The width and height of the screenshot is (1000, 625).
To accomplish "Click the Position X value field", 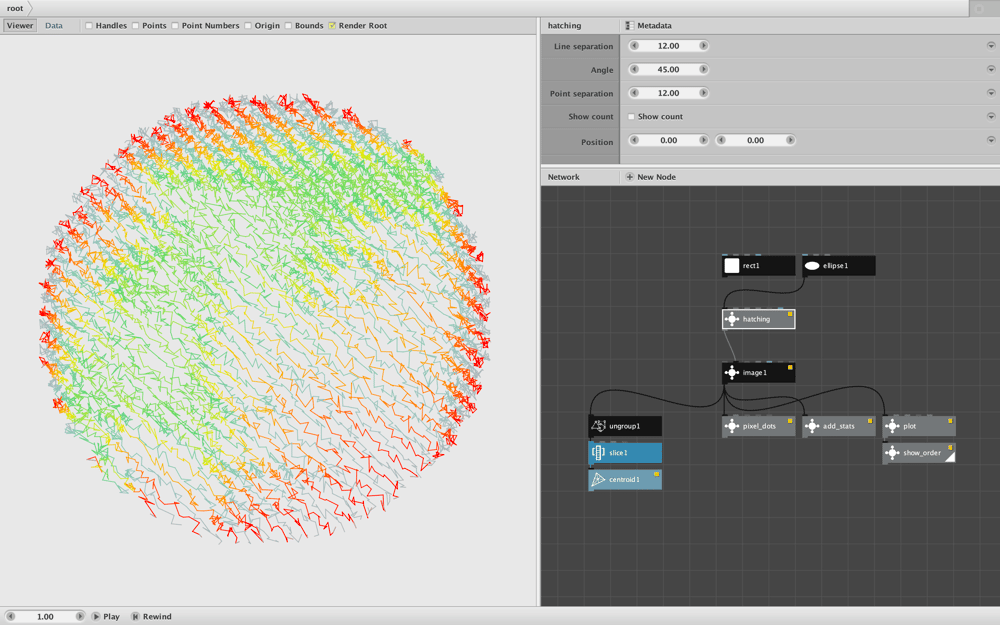I will click(x=668, y=140).
